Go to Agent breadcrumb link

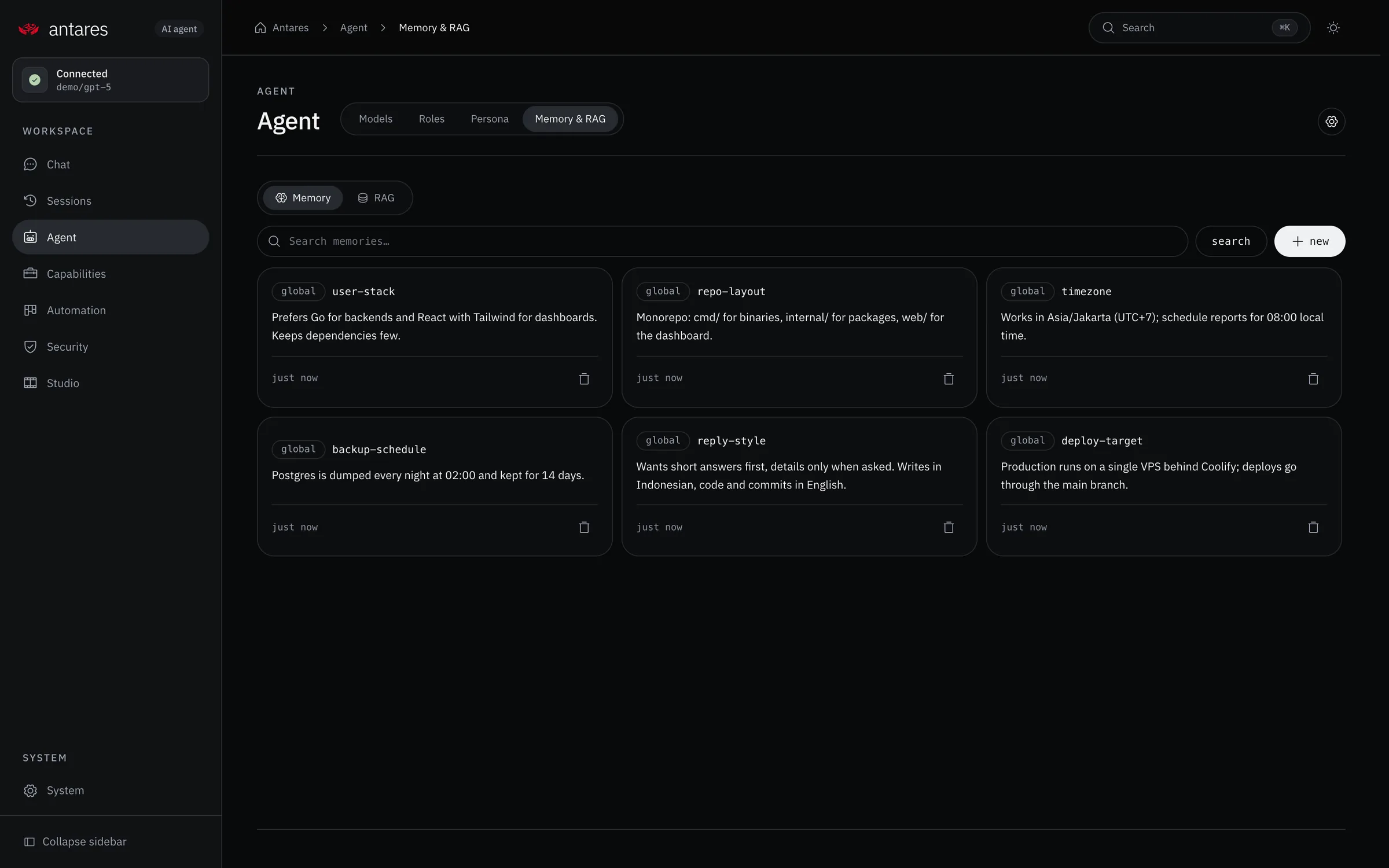click(x=354, y=28)
